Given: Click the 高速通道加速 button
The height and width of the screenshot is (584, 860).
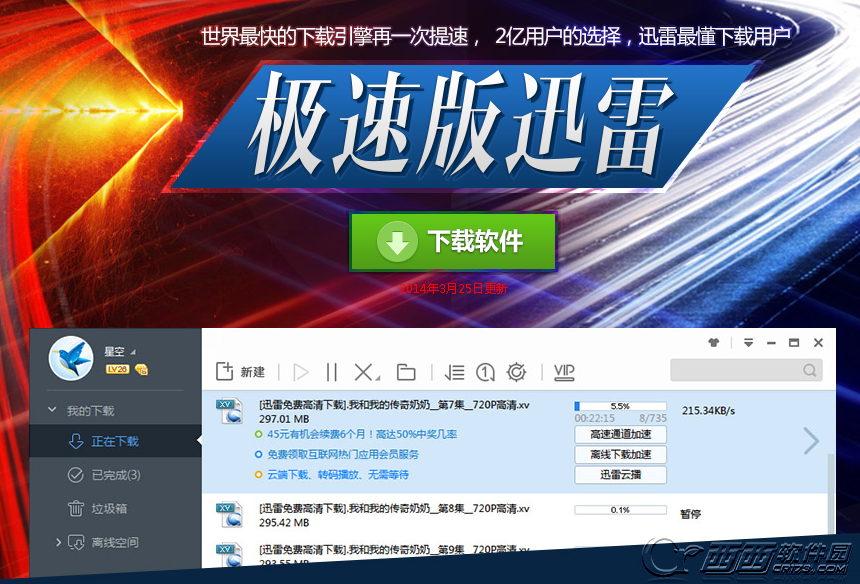Looking at the screenshot, I should [620, 434].
